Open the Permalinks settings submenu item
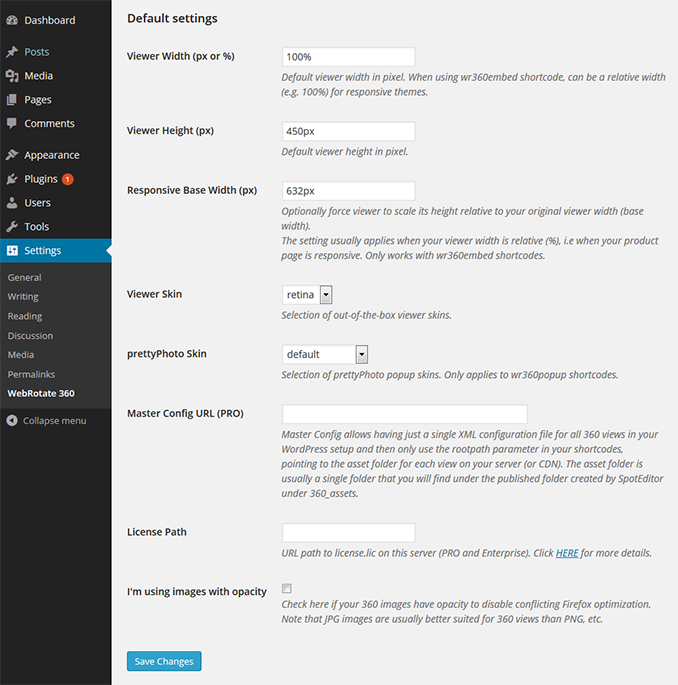 click(31, 374)
